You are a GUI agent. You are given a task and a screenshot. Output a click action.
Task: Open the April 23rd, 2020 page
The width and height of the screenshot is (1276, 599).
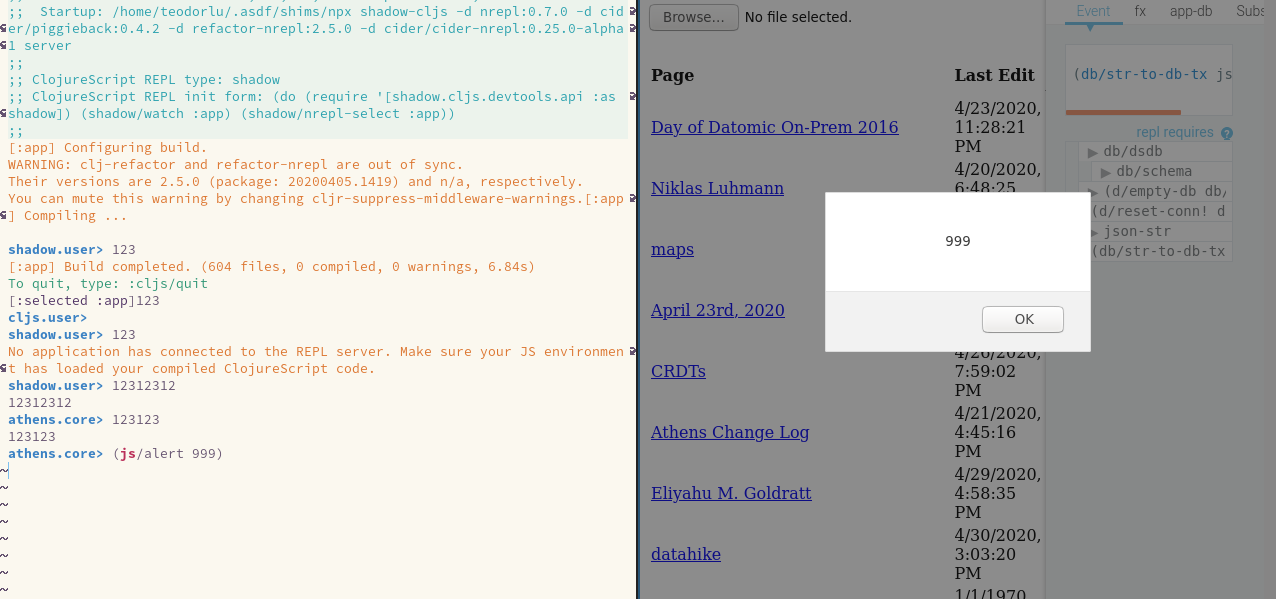pos(718,310)
